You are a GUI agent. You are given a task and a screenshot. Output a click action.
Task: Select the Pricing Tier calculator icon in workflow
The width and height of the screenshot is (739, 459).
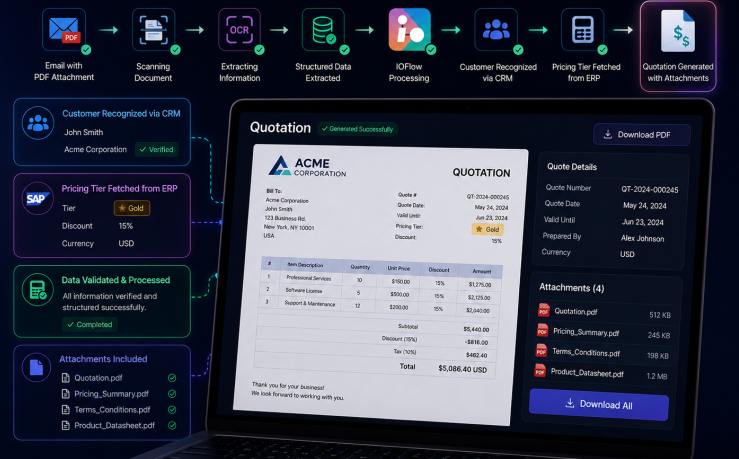click(x=583, y=29)
